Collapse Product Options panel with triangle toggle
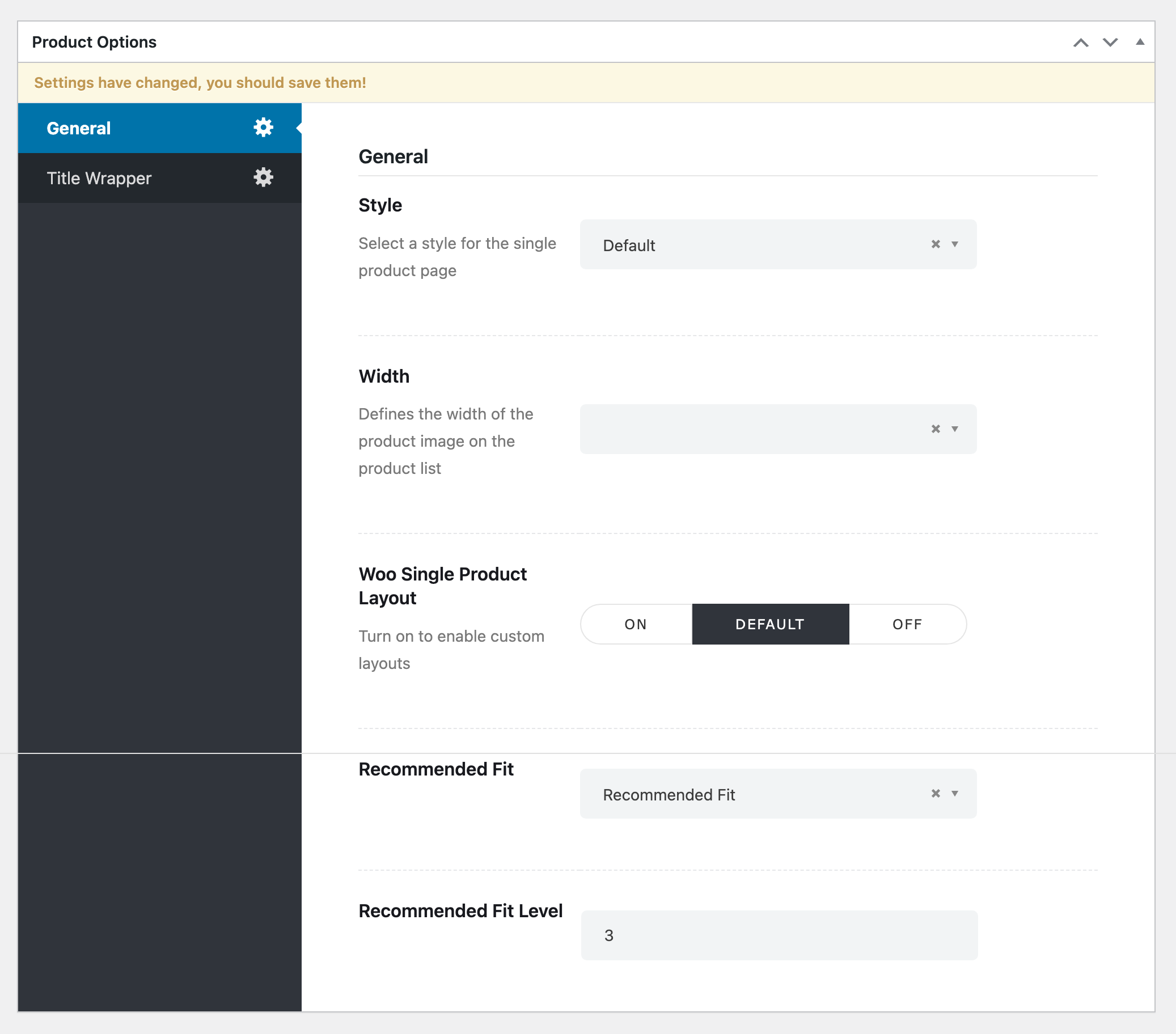 1139,42
